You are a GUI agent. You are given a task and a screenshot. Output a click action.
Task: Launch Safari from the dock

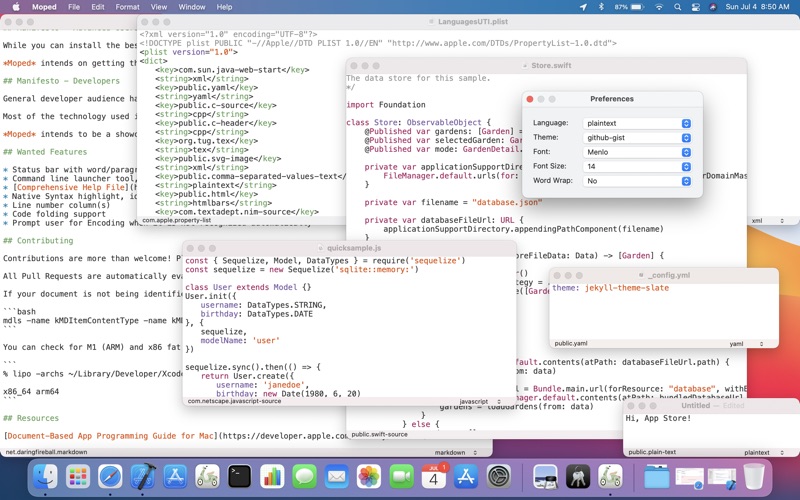click(x=110, y=478)
